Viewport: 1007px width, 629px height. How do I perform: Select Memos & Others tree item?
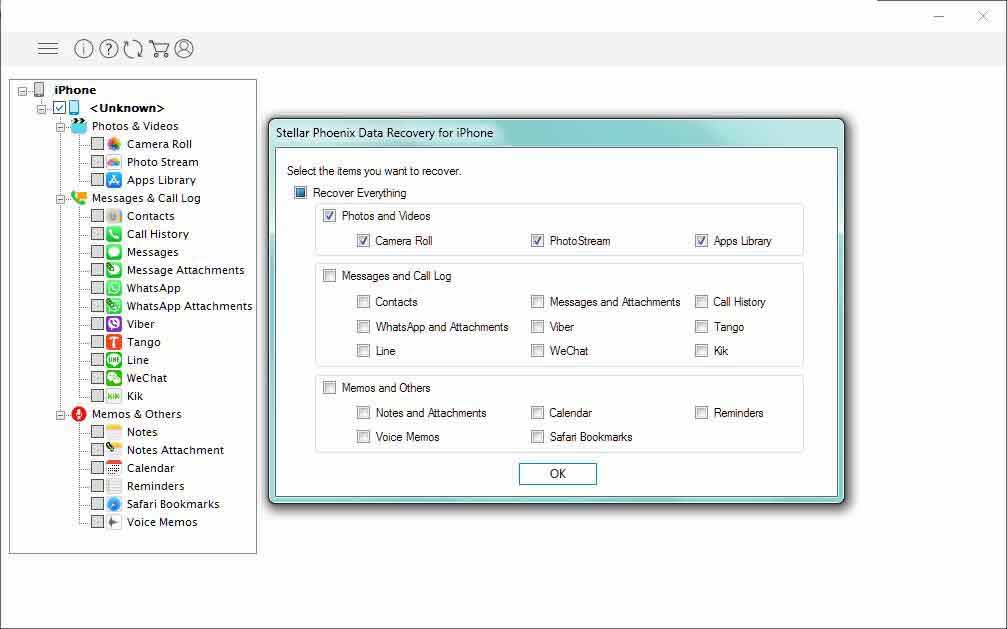pos(136,414)
